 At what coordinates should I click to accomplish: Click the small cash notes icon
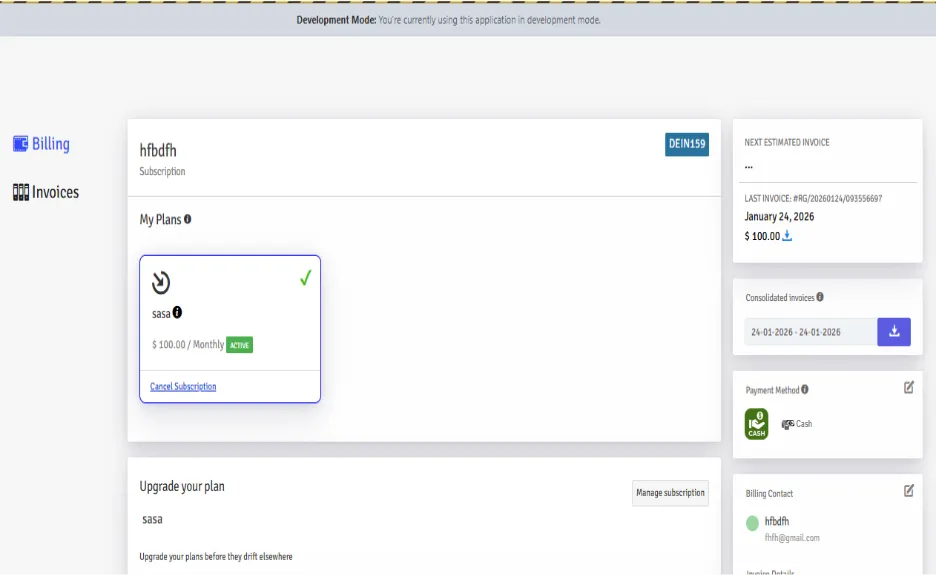[x=787, y=424]
